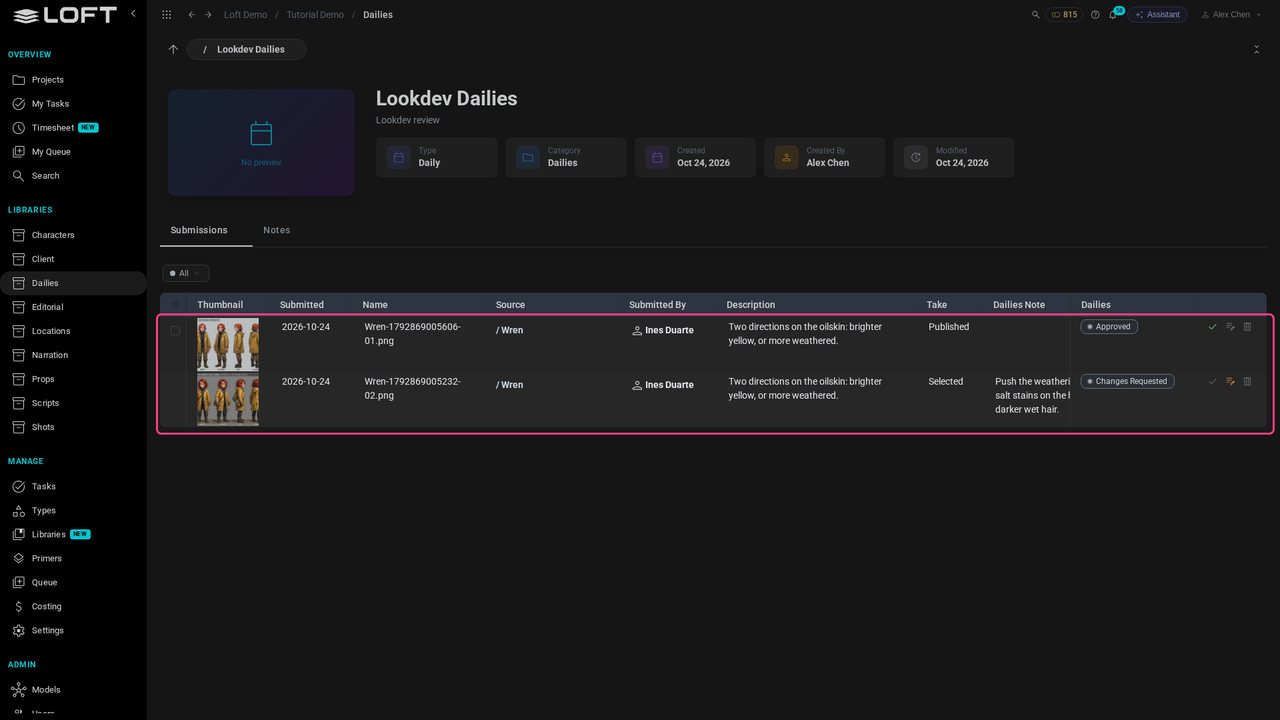1280x720 pixels.
Task: Toggle the header collapse chevrons
Action: (x=1256, y=49)
